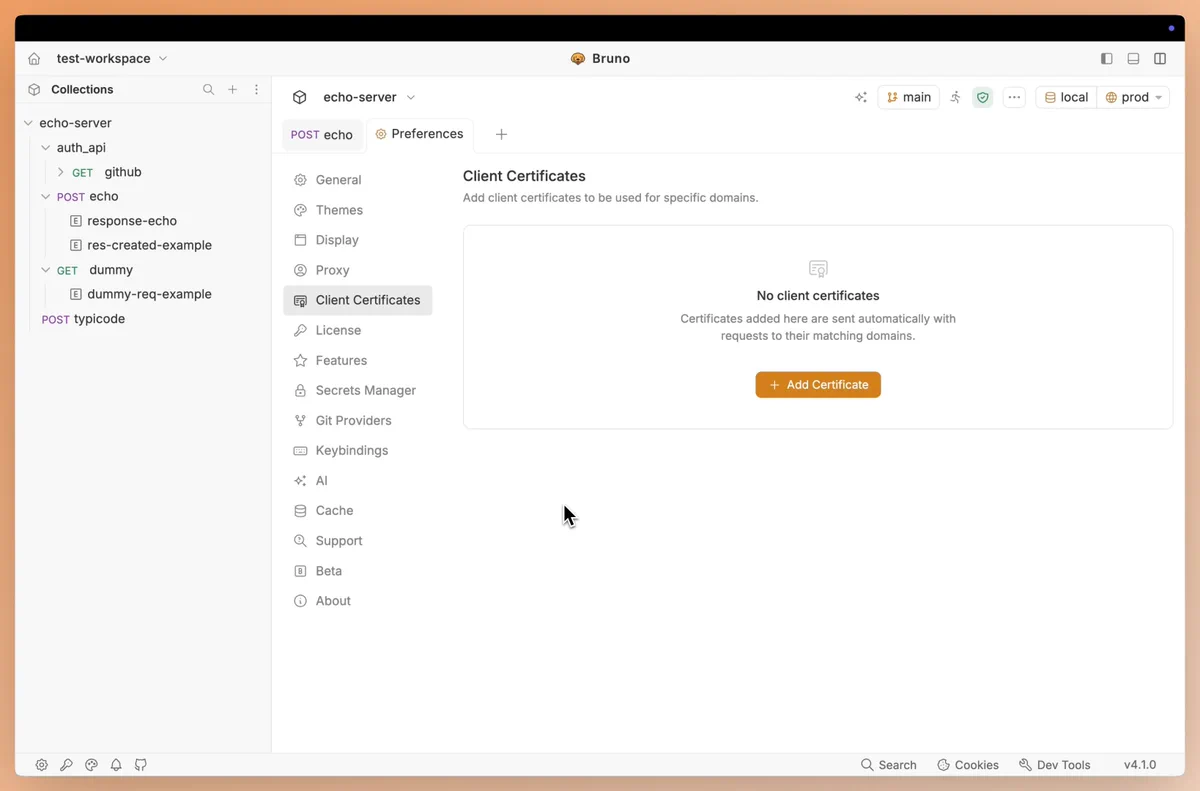Click the home icon beside test-workspace

click(x=34, y=59)
